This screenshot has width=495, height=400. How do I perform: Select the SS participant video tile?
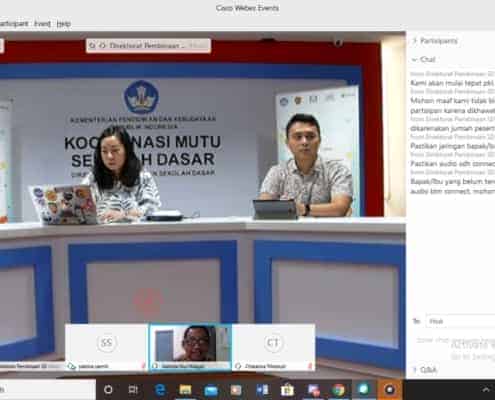coord(106,347)
